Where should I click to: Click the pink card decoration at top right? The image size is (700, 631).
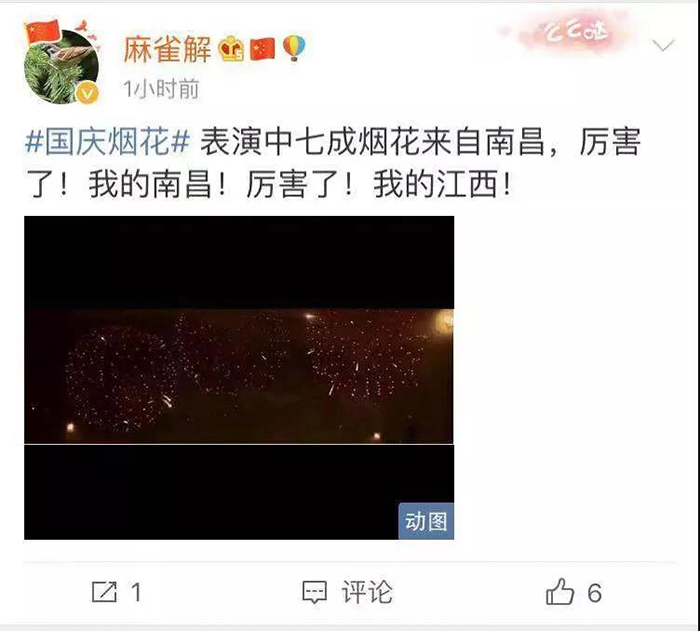pyautogui.click(x=574, y=33)
